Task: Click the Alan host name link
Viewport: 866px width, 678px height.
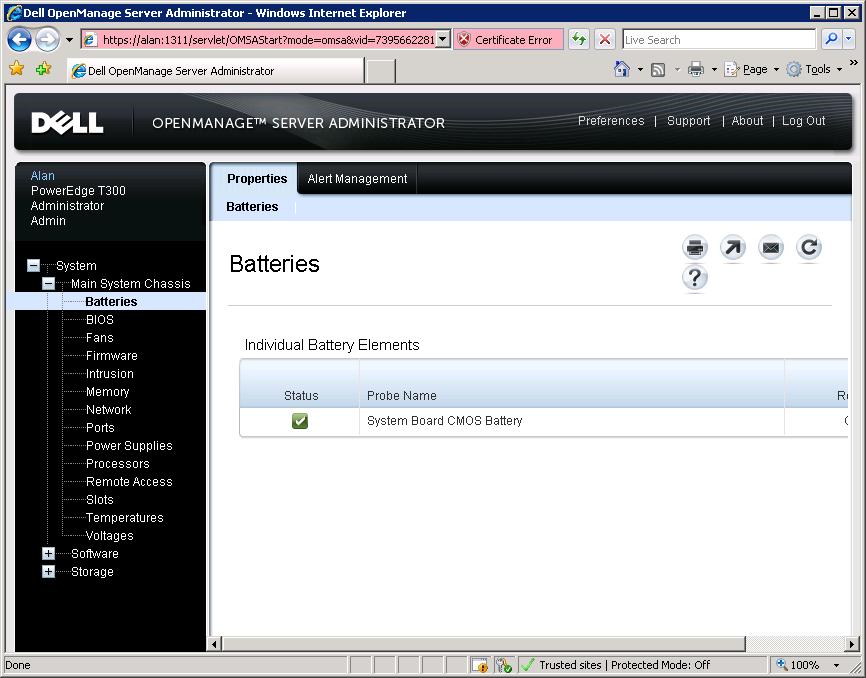Action: [43, 176]
